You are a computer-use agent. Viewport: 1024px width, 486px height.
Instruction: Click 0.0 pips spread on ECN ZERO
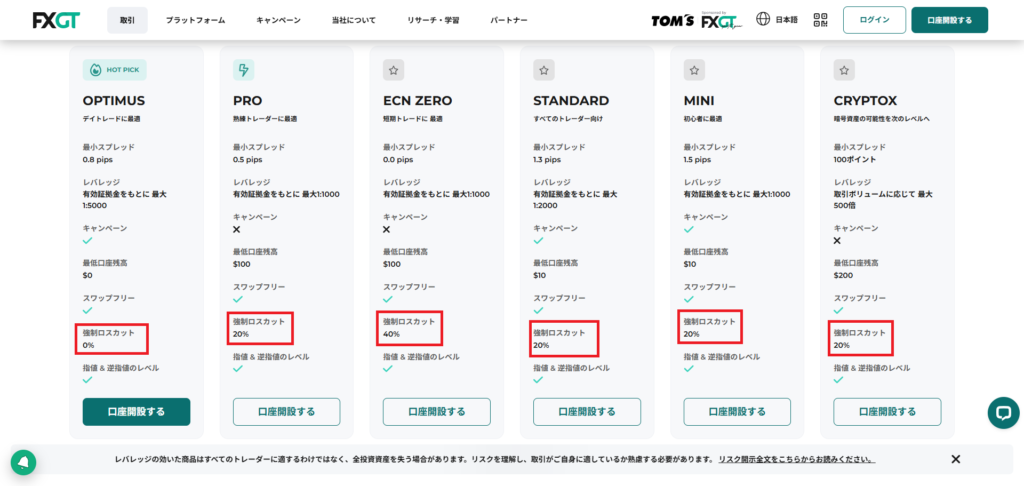pyautogui.click(x=398, y=159)
